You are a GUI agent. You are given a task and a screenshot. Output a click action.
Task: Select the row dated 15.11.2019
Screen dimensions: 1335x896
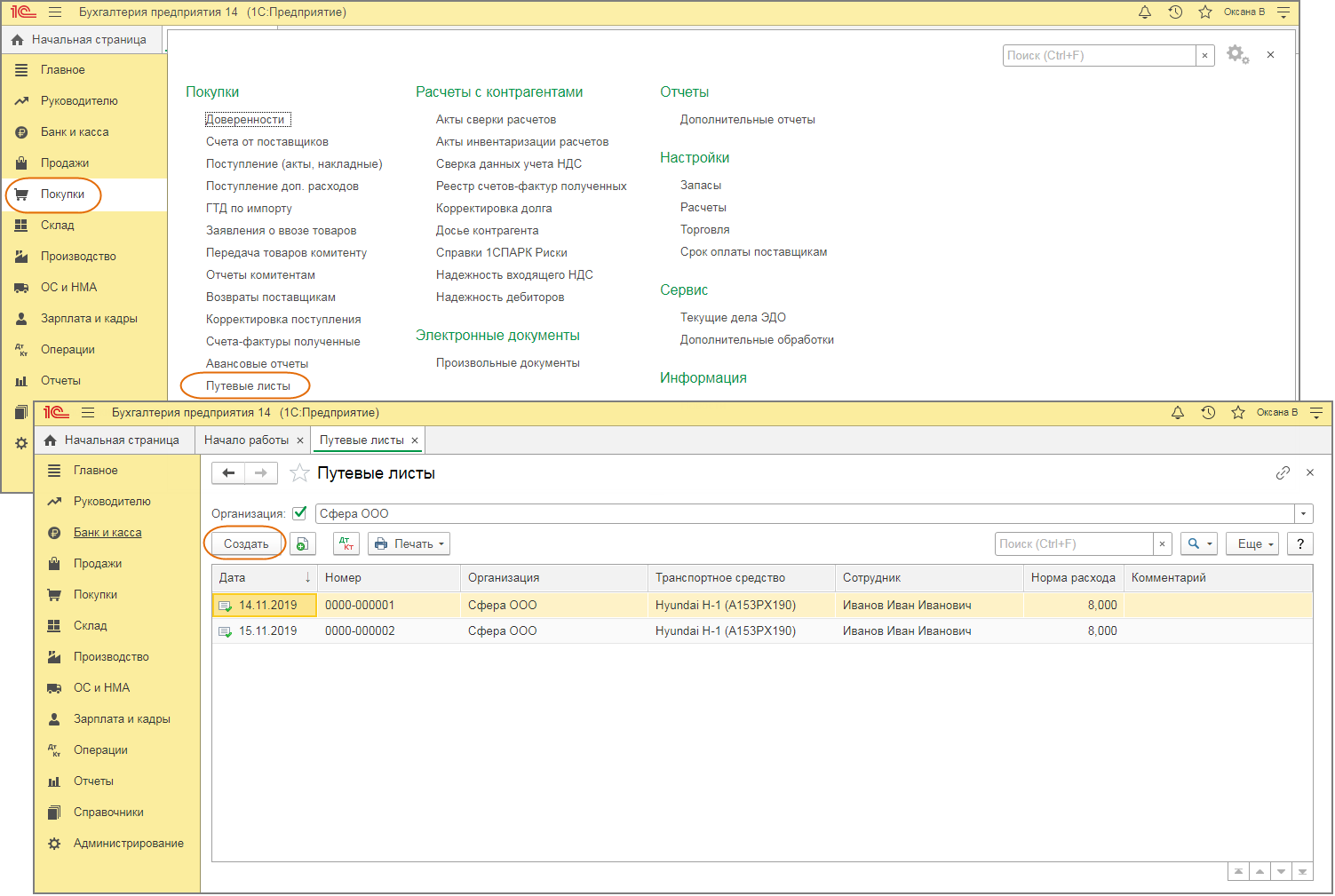267,631
